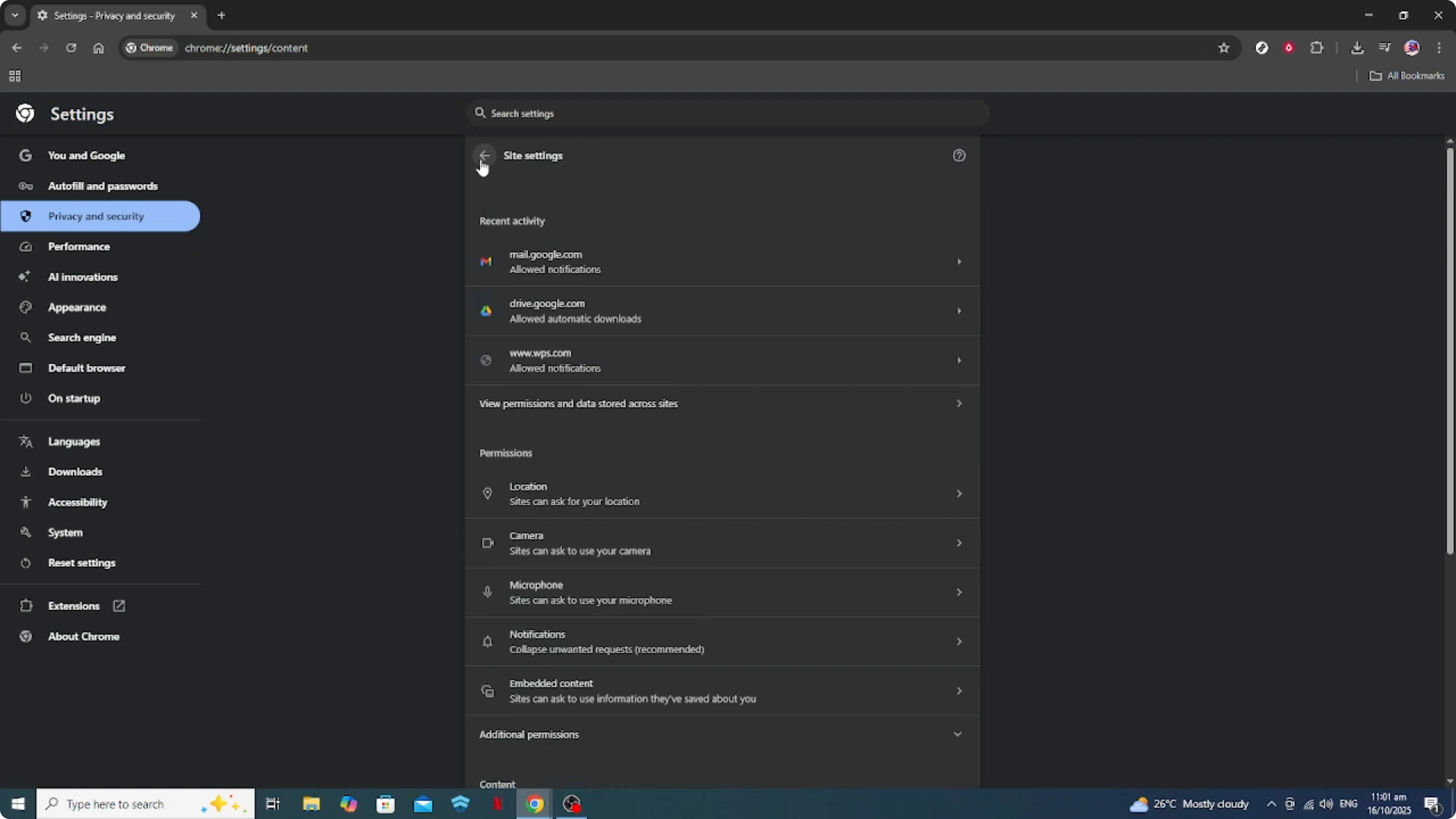Viewport: 1456px width, 819px height.
Task: Click the back arrow beside Site settings
Action: 484,155
